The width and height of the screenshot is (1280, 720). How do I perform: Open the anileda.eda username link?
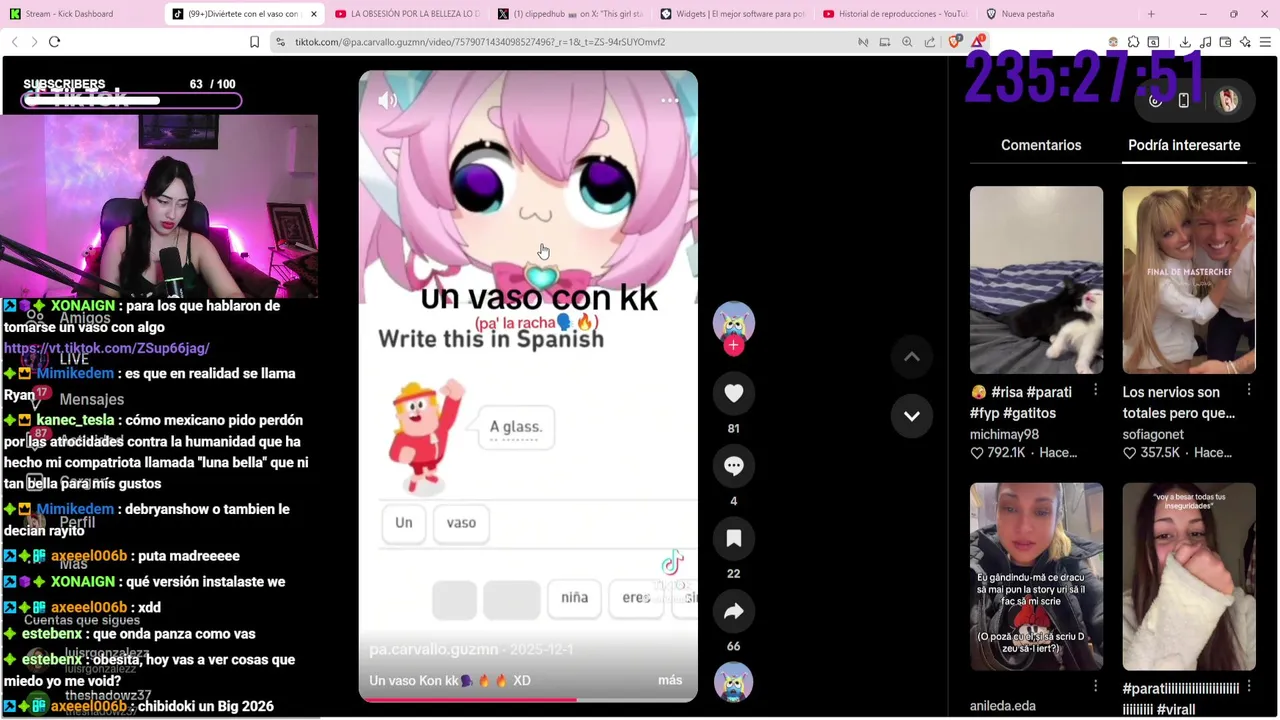[x=1003, y=706]
